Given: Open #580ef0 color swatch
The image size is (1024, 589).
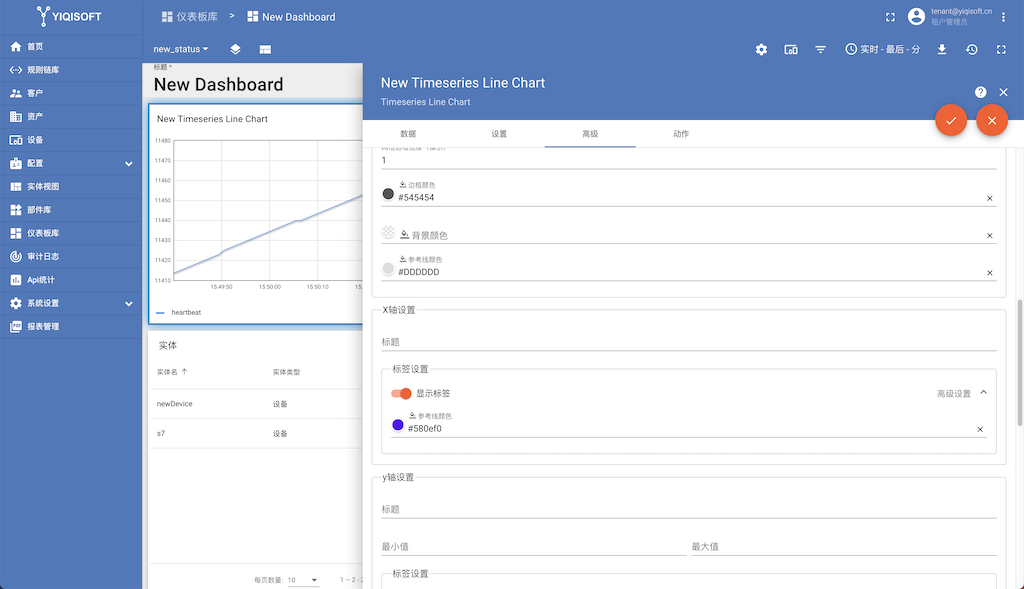Looking at the screenshot, I should click(398, 425).
